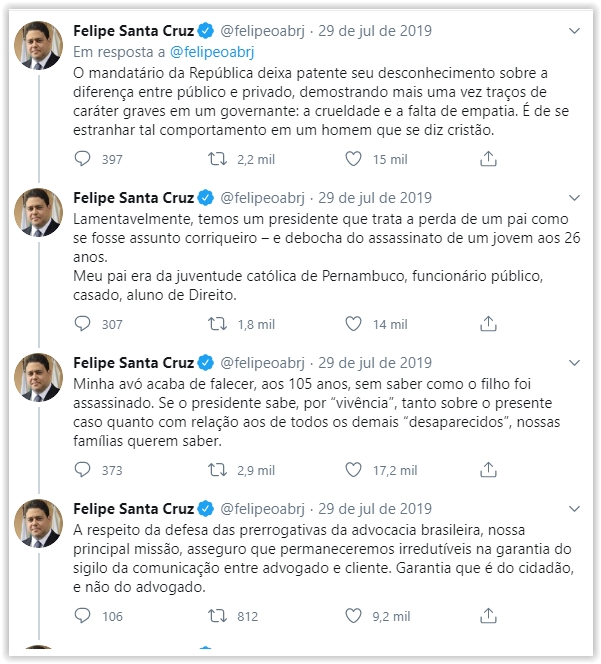Like the tweet with 17,2 mil likes
The image size is (601, 664).
click(352, 470)
